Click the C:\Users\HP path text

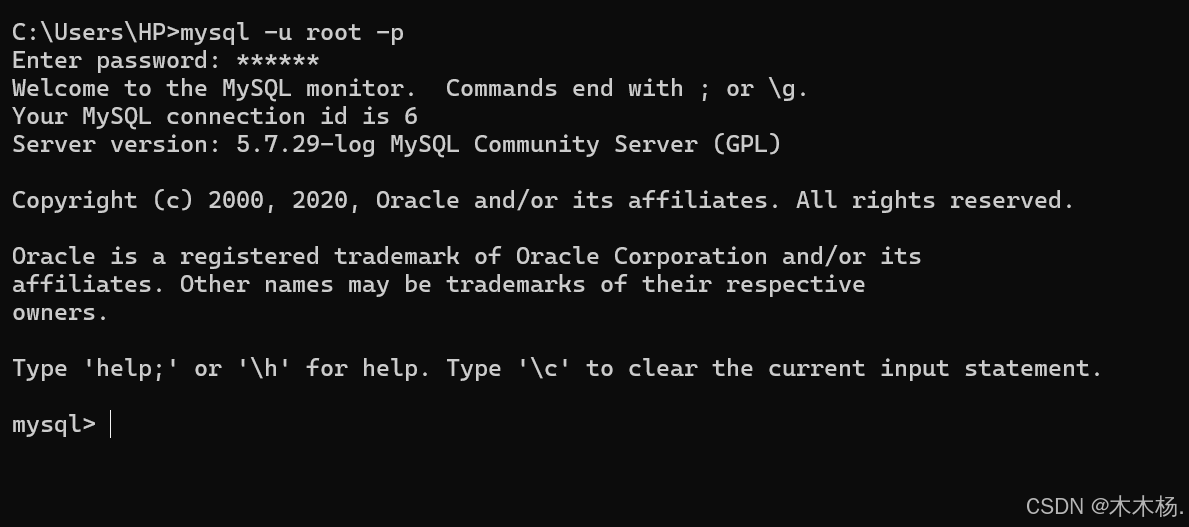point(91,33)
